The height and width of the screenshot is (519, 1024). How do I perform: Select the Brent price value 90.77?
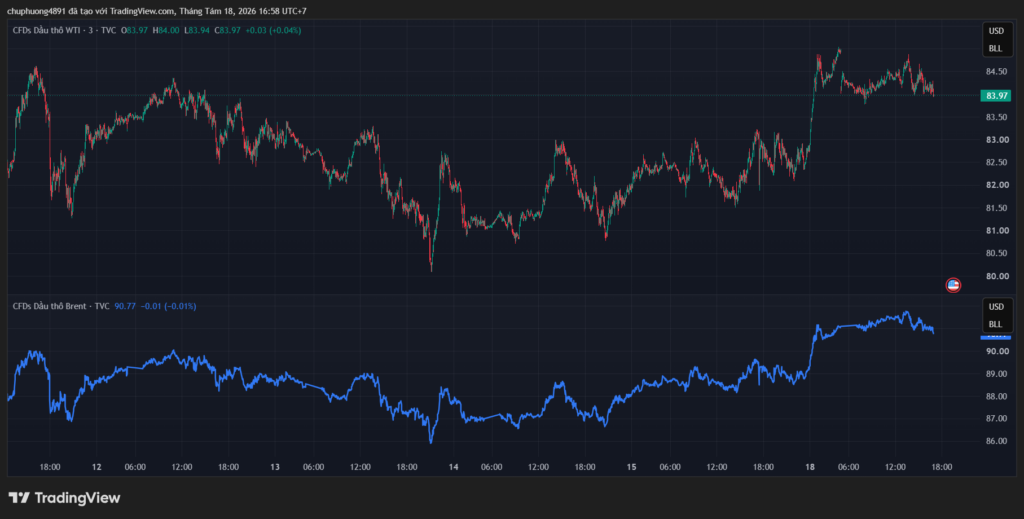[x=125, y=306]
